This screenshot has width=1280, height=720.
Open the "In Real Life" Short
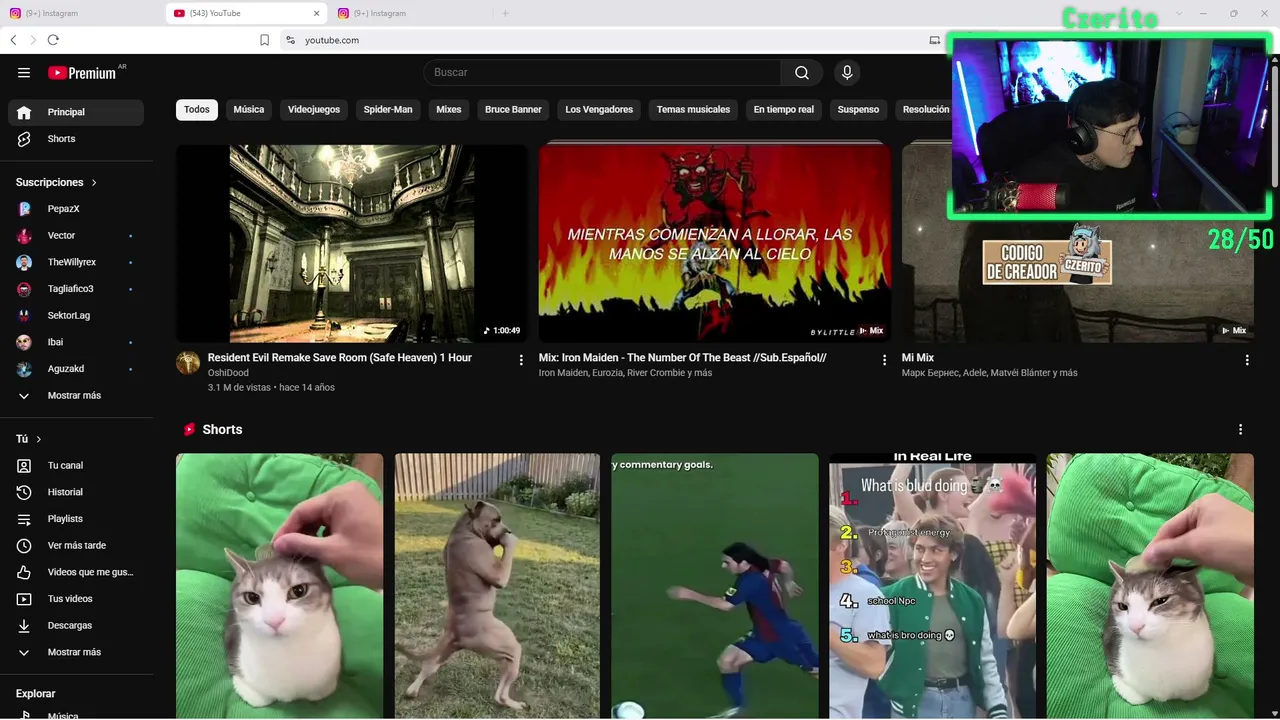coord(932,586)
